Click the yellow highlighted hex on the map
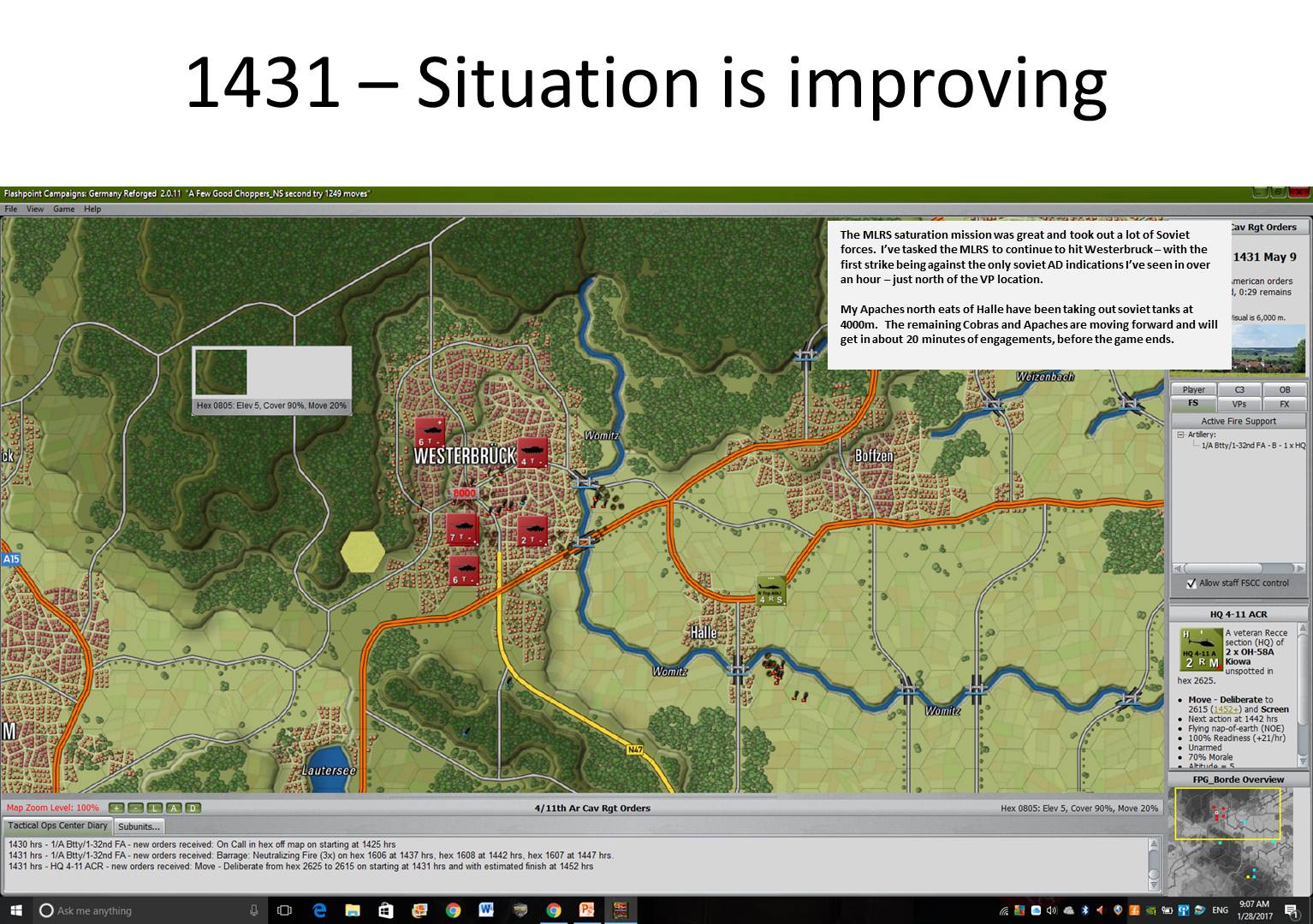The width and height of the screenshot is (1313, 924). click(x=363, y=551)
